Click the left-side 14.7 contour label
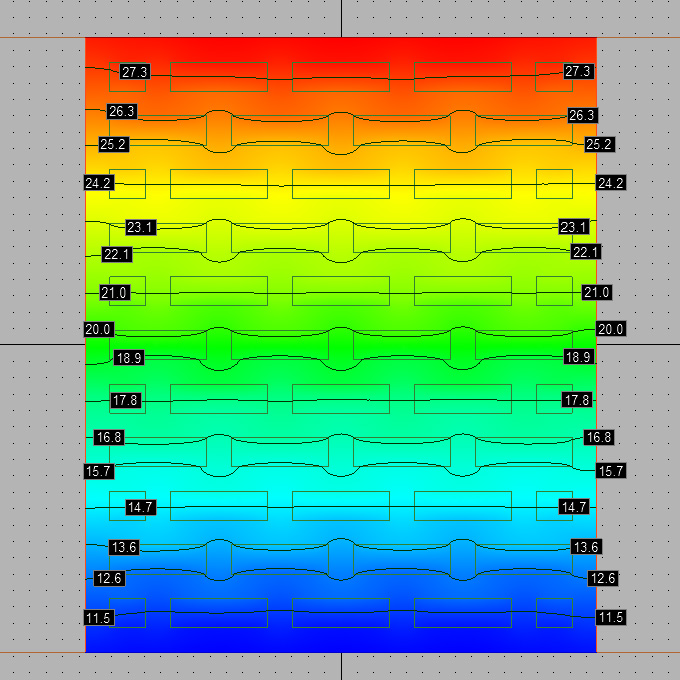 (141, 507)
